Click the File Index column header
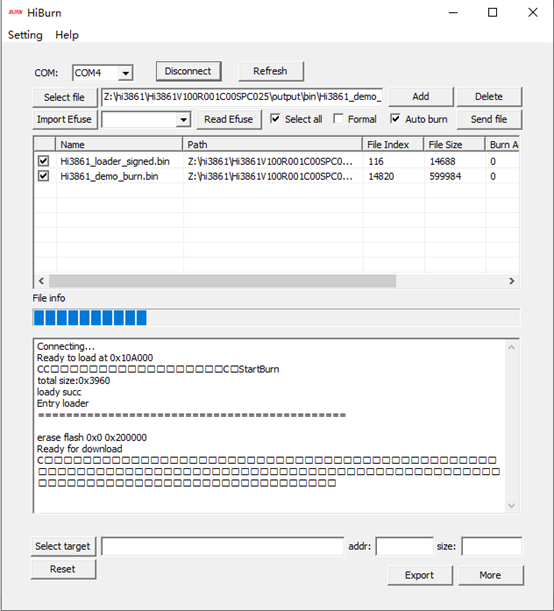Image resolution: width=554 pixels, height=611 pixels. coord(393,145)
